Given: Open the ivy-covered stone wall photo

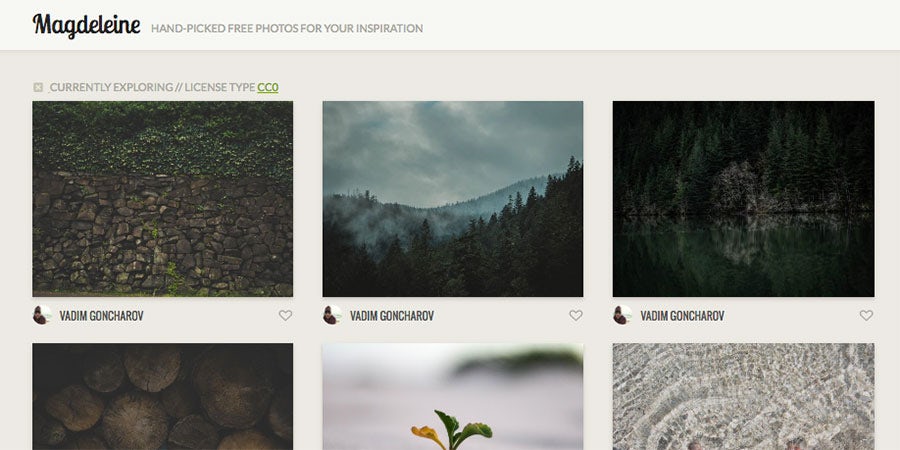Looking at the screenshot, I should 162,199.
